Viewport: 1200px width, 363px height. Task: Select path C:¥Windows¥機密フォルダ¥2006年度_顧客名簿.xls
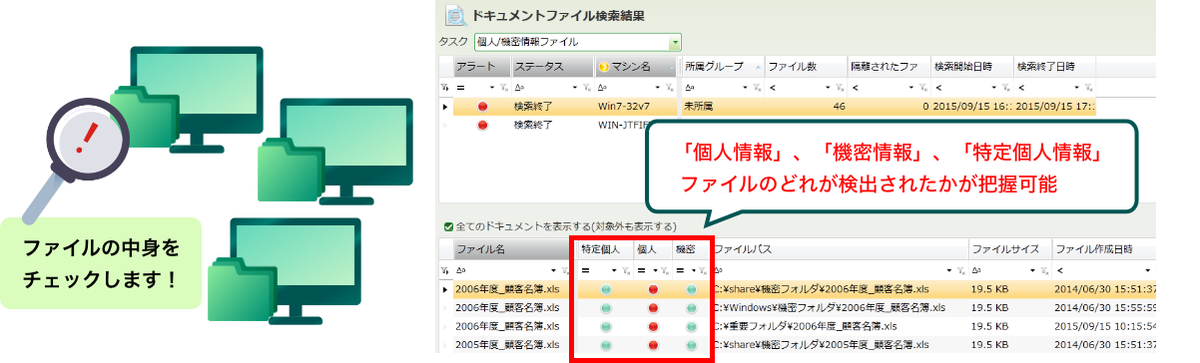(x=829, y=309)
